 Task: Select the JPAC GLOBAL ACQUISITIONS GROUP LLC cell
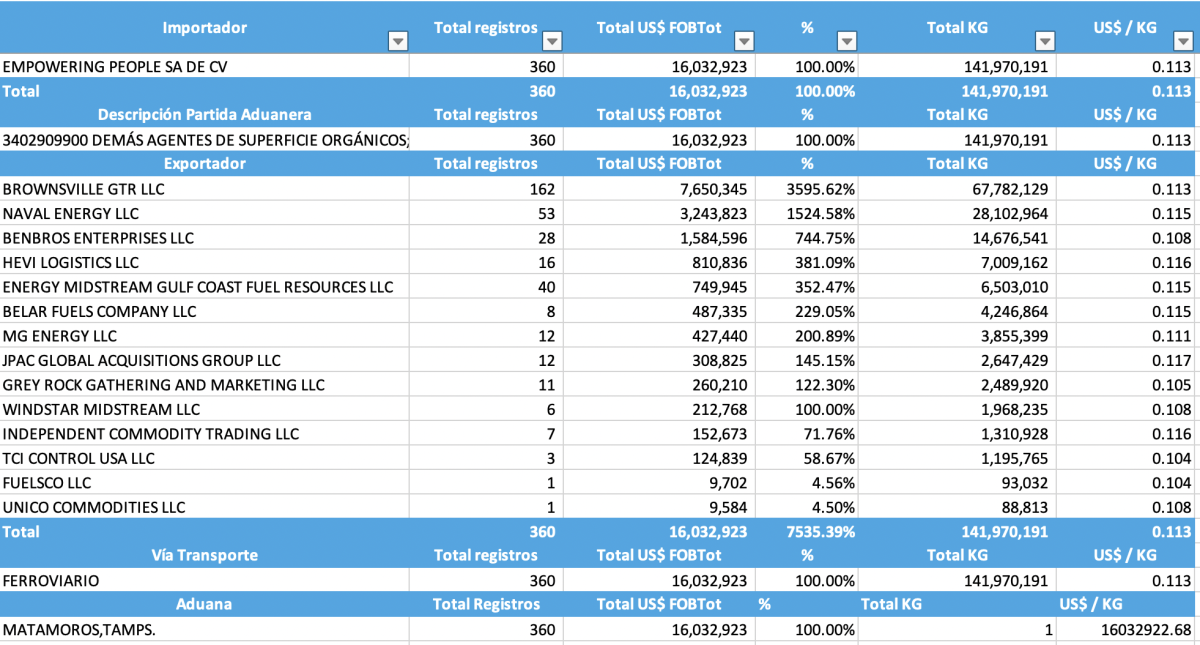pyautogui.click(x=204, y=361)
